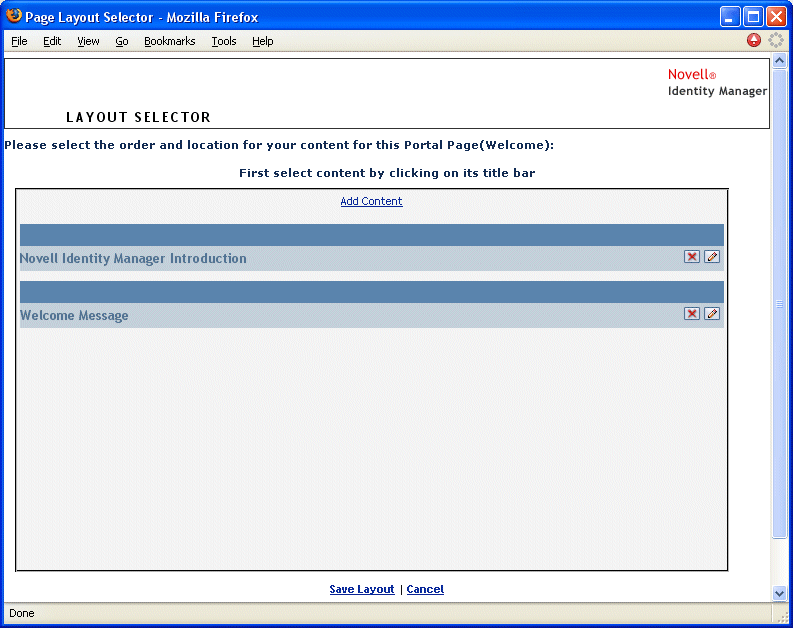Viewport: 793px width, 628px height.
Task: Click the vertical scrollbar thumb
Action: 779,304
